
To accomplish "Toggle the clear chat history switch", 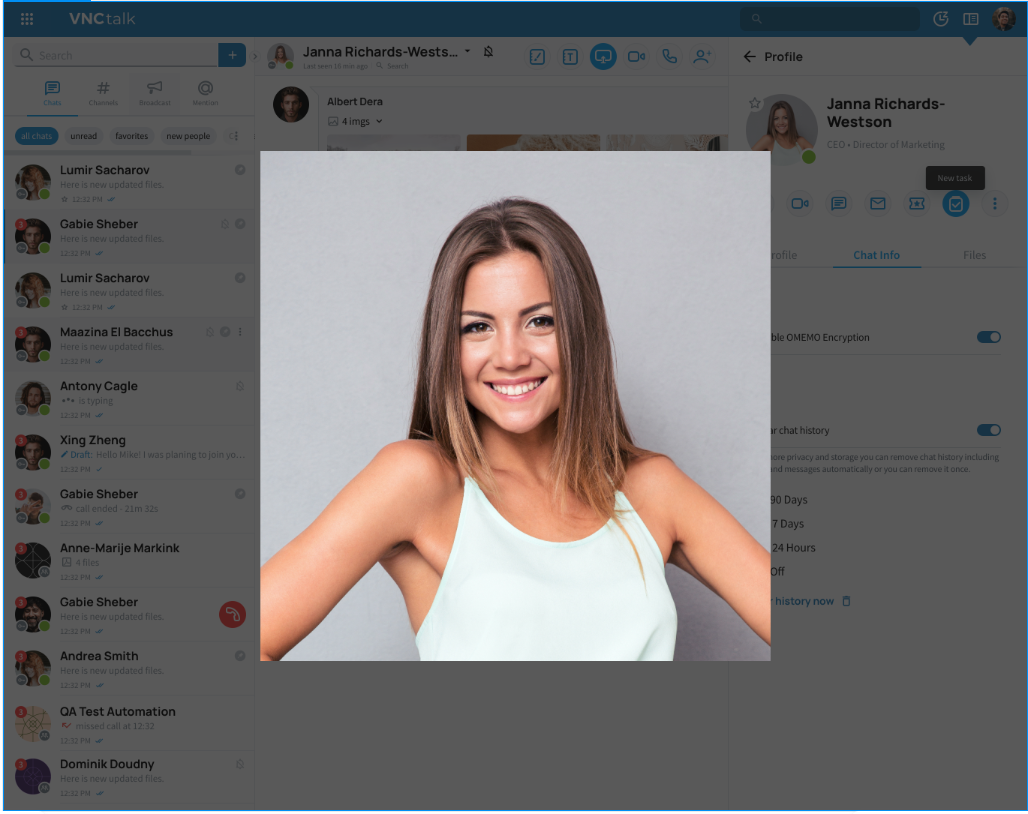I will pyautogui.click(x=988, y=430).
